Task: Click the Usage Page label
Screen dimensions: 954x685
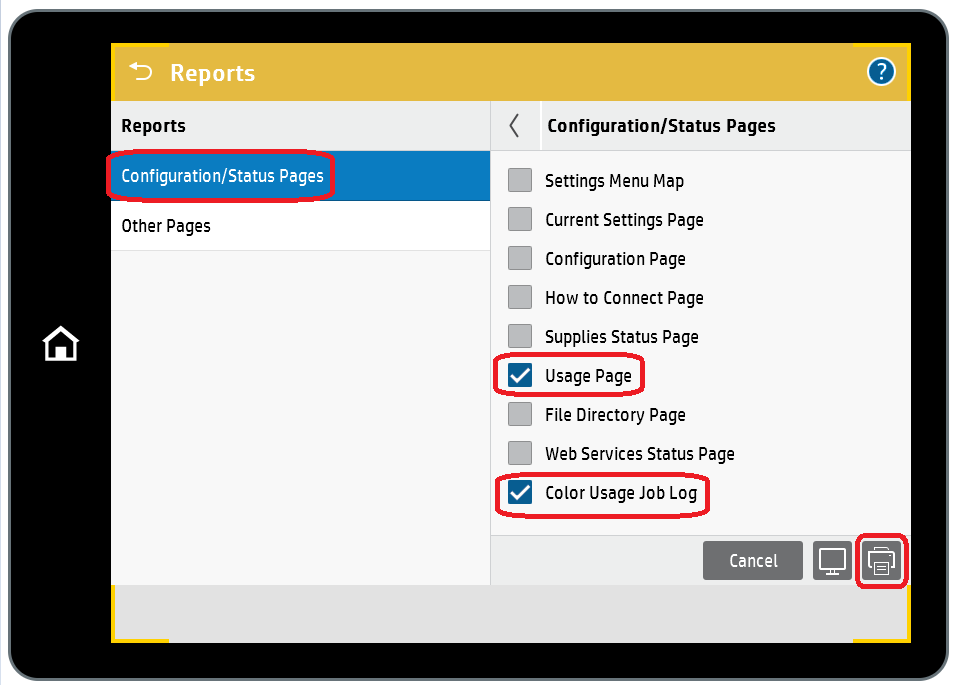Action: click(x=588, y=376)
